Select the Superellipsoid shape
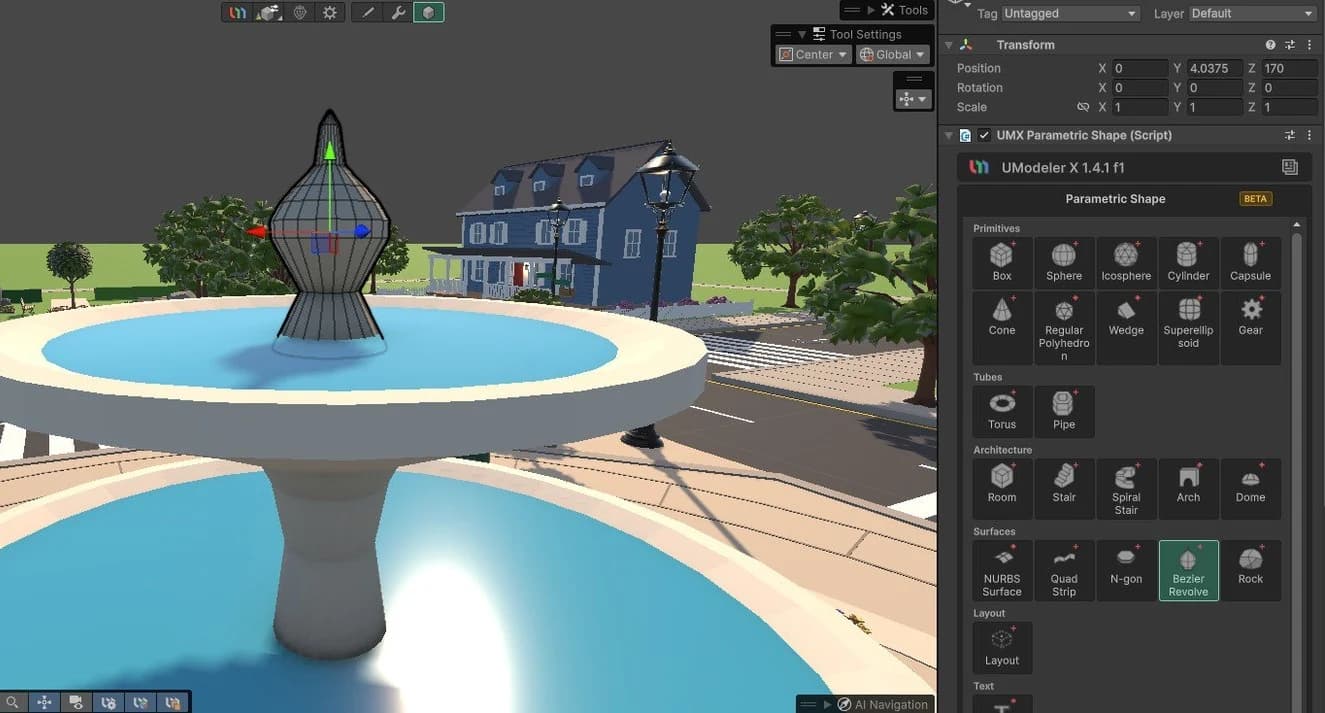The image size is (1325, 713). coord(1188,328)
